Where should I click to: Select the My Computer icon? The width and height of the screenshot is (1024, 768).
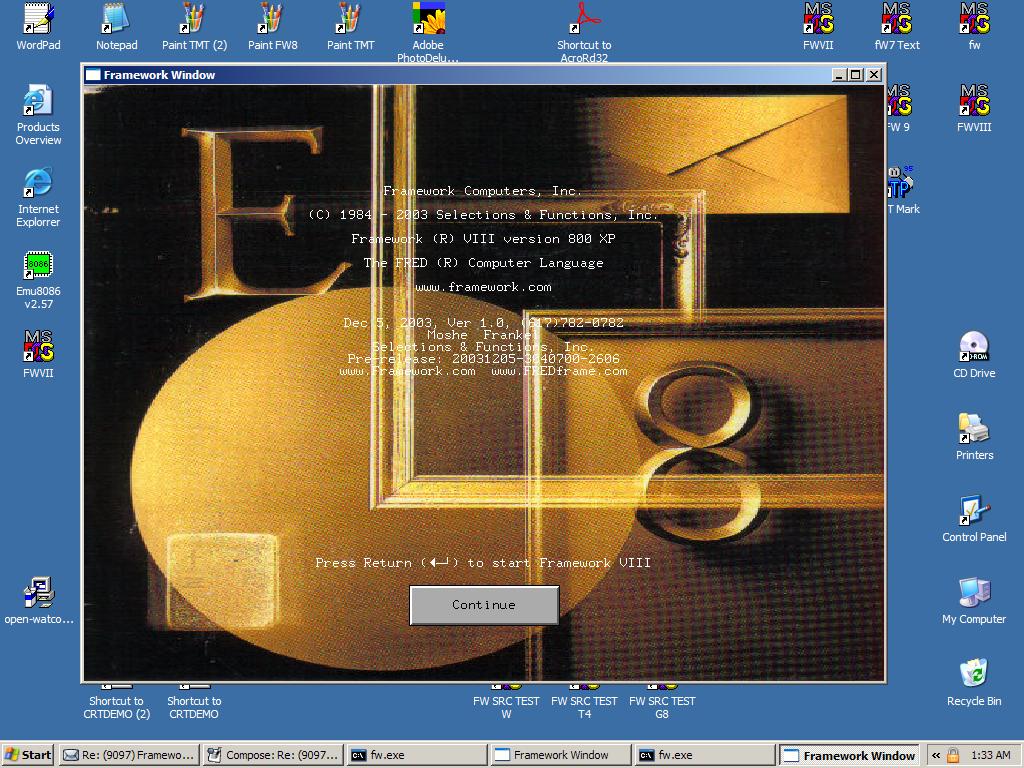tap(974, 601)
